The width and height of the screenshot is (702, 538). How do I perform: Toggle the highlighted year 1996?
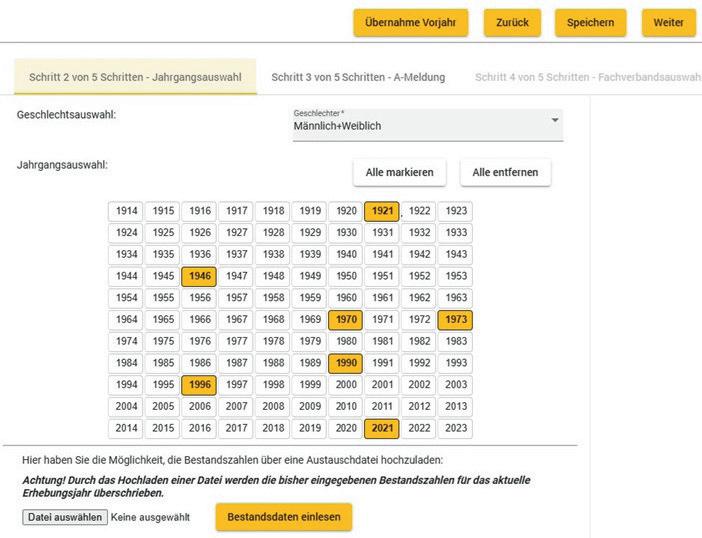[199, 385]
